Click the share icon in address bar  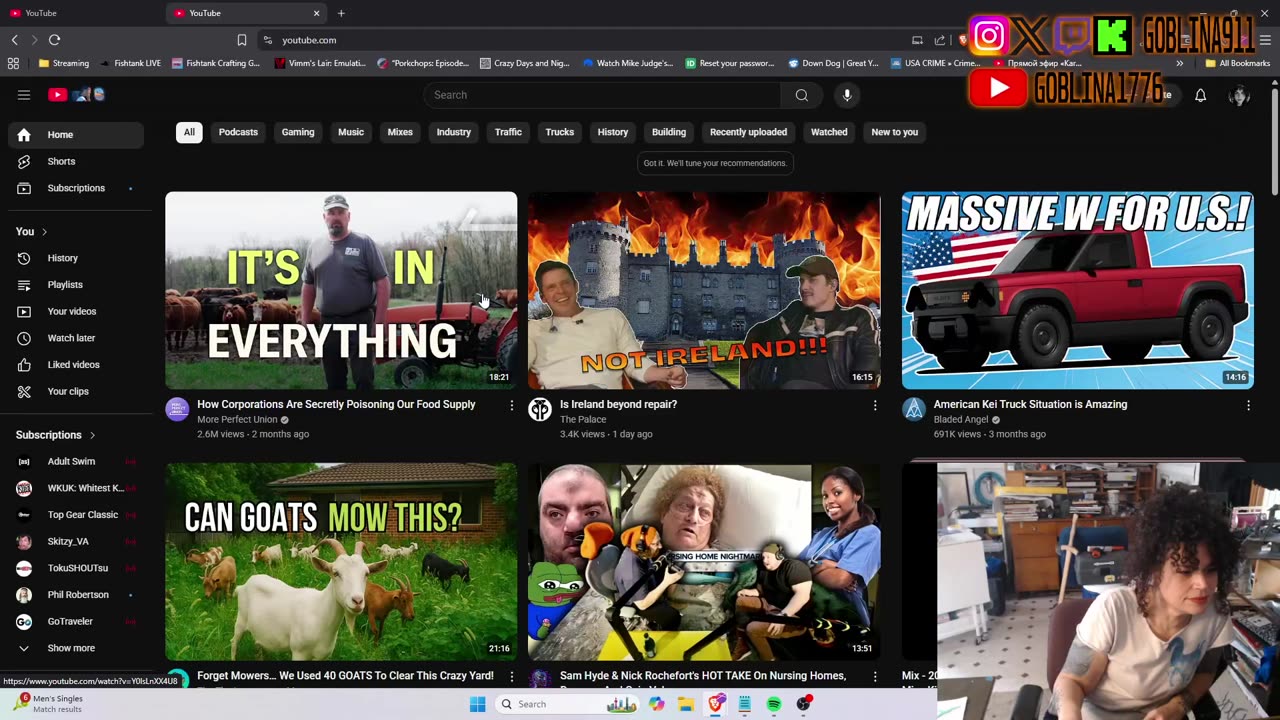(940, 40)
